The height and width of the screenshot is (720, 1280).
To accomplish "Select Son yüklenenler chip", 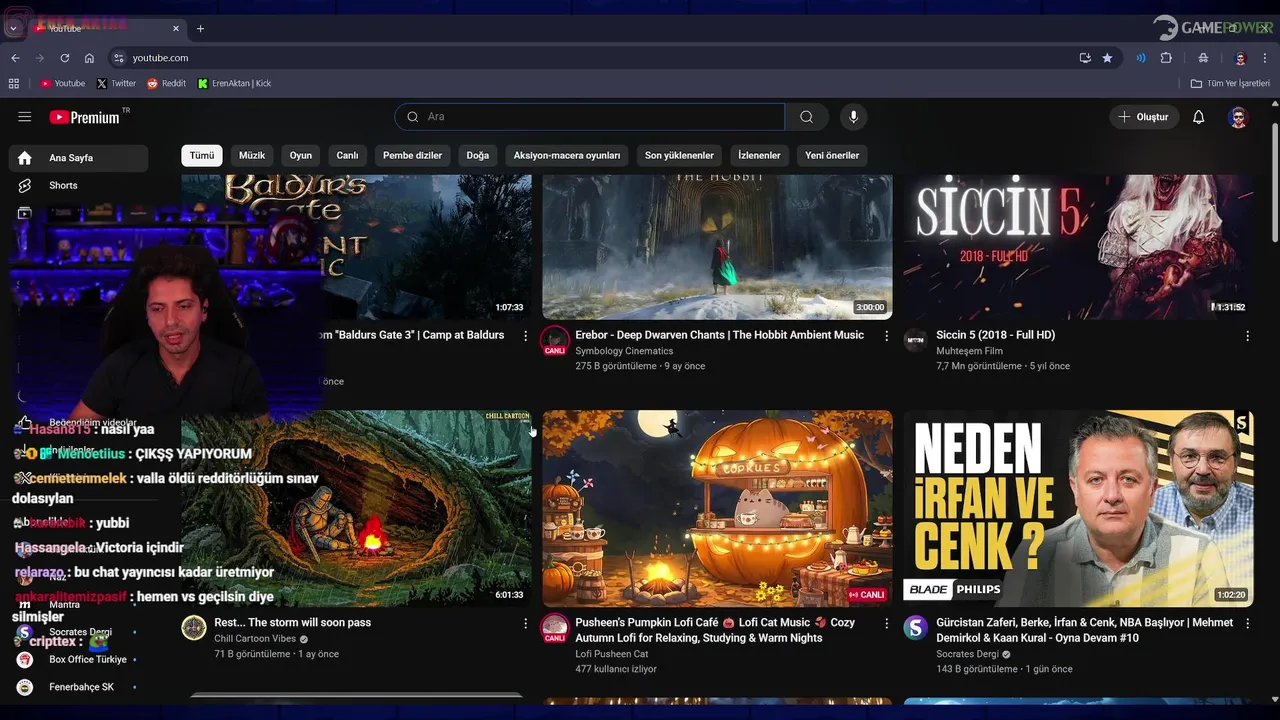I will coord(679,156).
